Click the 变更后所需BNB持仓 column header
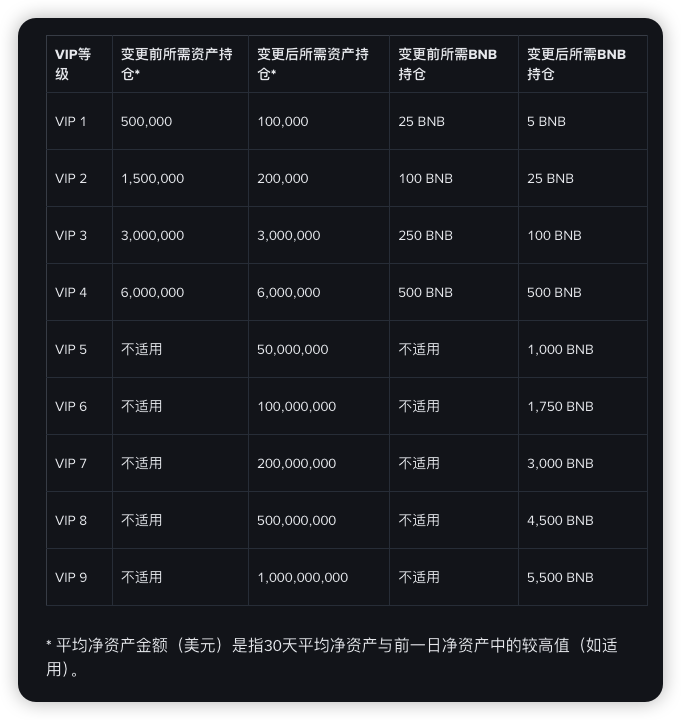The image size is (681, 720). point(576,64)
